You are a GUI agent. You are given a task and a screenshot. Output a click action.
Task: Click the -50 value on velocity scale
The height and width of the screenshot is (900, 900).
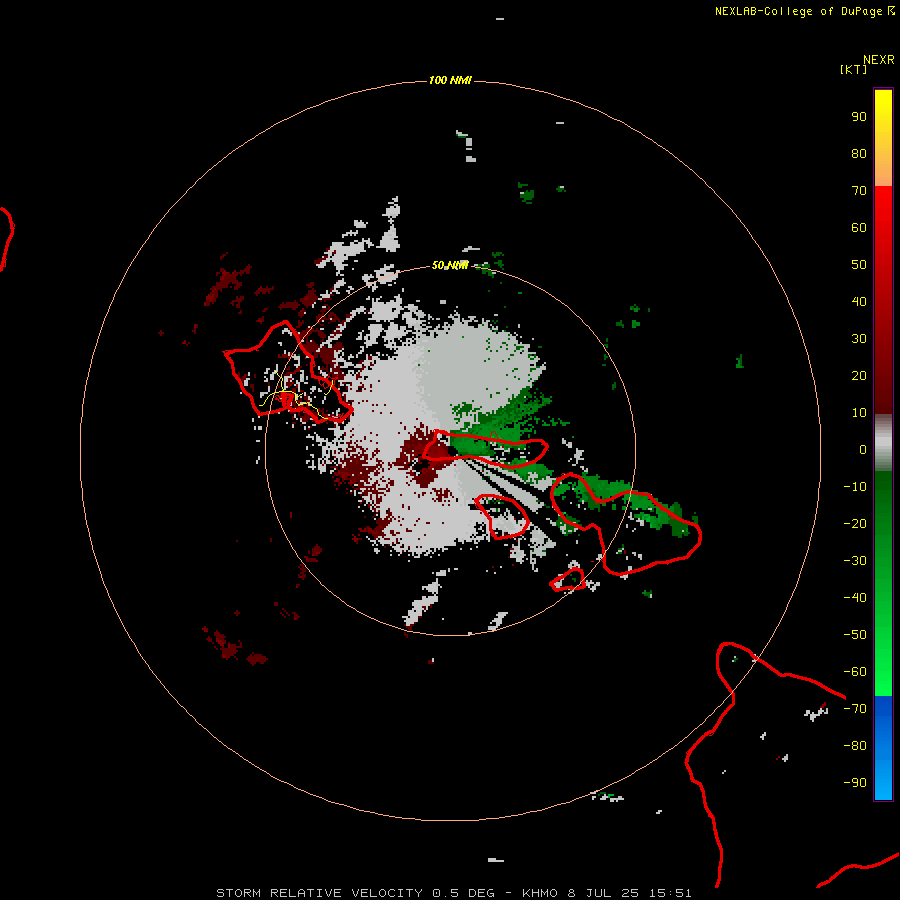[x=855, y=635]
